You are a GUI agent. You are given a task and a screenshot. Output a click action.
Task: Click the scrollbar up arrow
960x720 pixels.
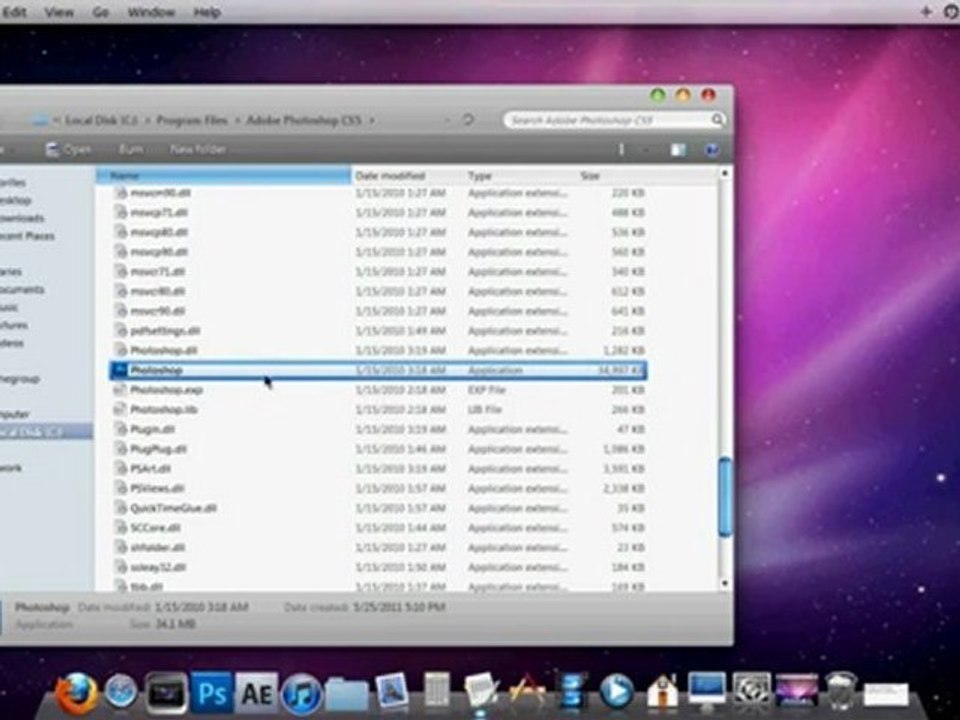724,174
